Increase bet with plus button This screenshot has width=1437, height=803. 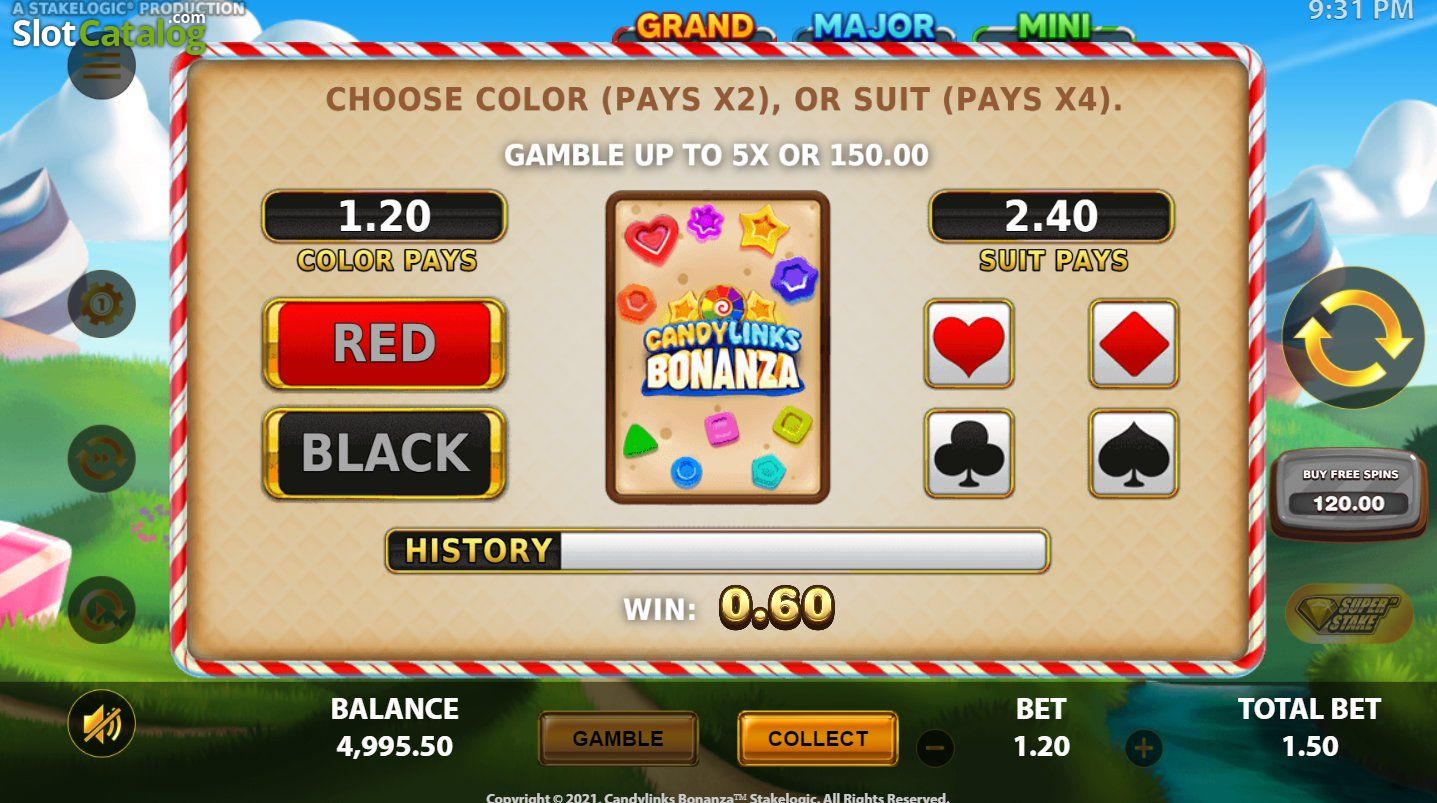coord(1145,748)
